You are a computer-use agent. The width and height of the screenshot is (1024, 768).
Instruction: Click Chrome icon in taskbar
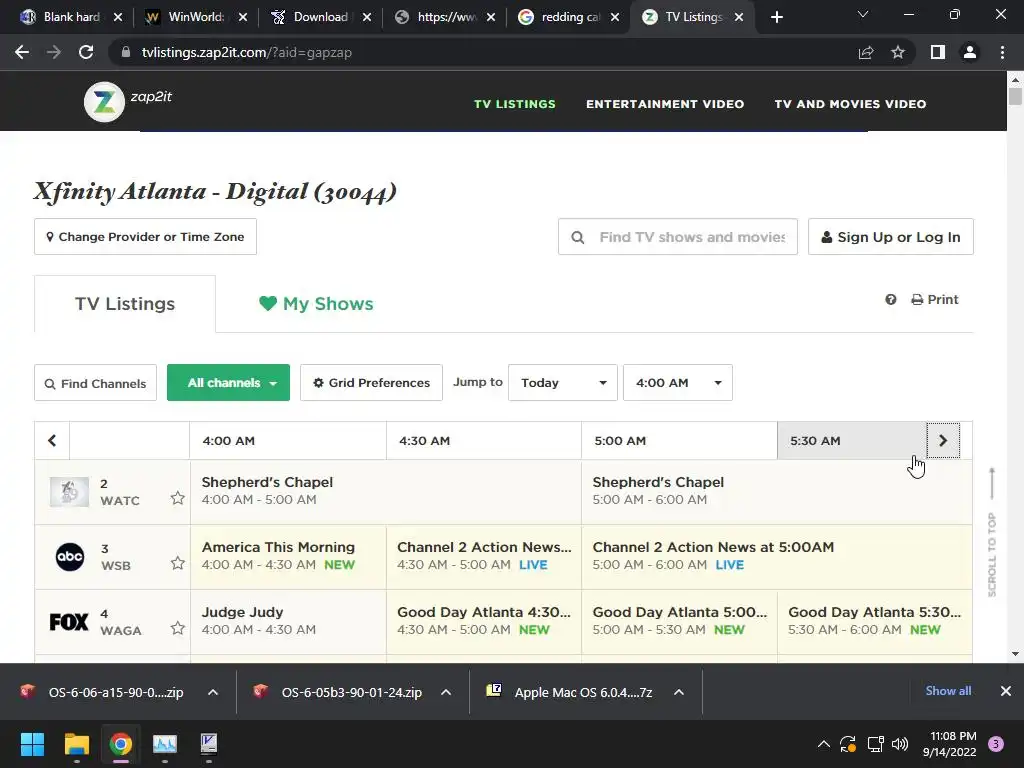(x=121, y=744)
